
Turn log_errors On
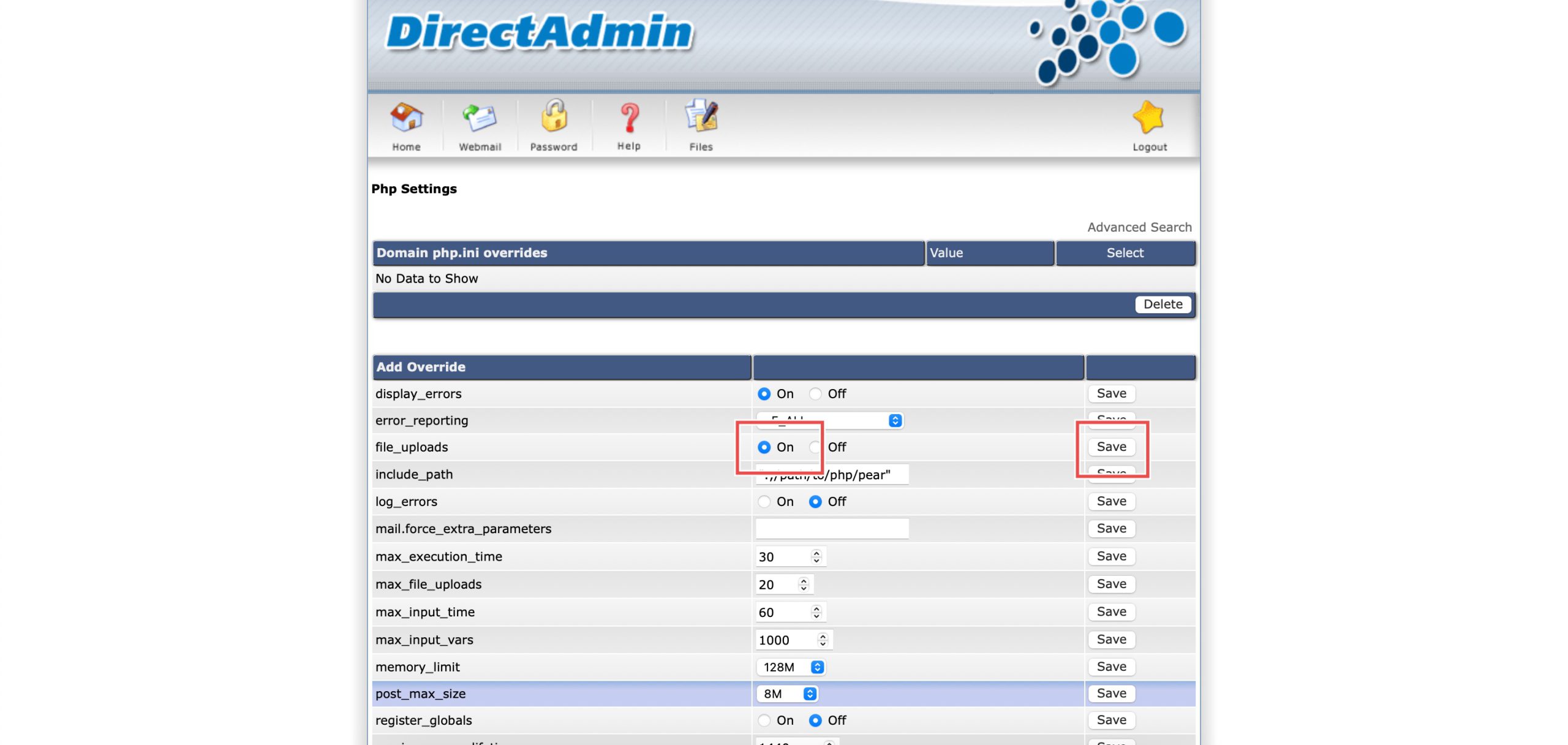point(764,502)
